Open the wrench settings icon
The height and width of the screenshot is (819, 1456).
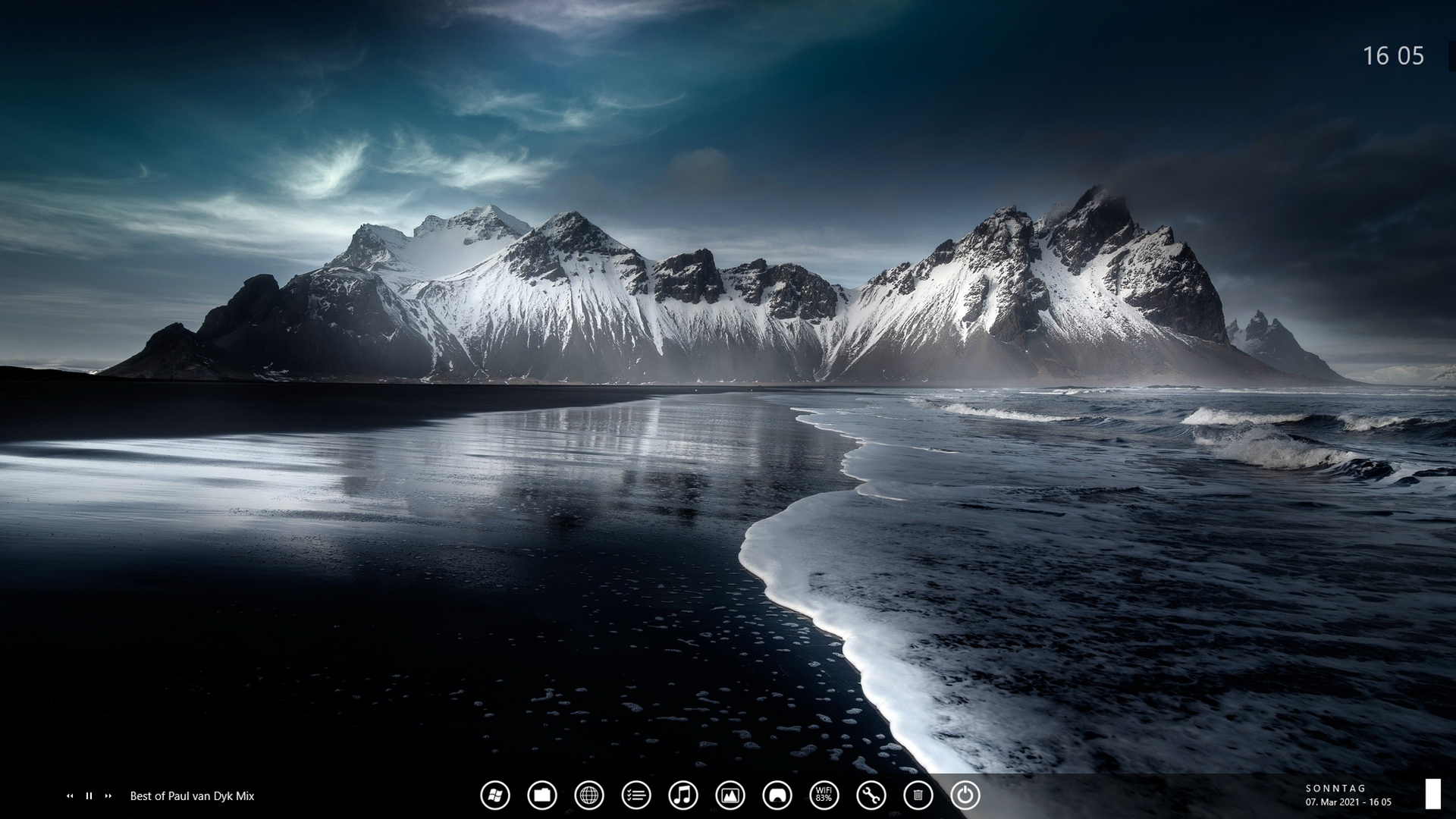click(871, 795)
